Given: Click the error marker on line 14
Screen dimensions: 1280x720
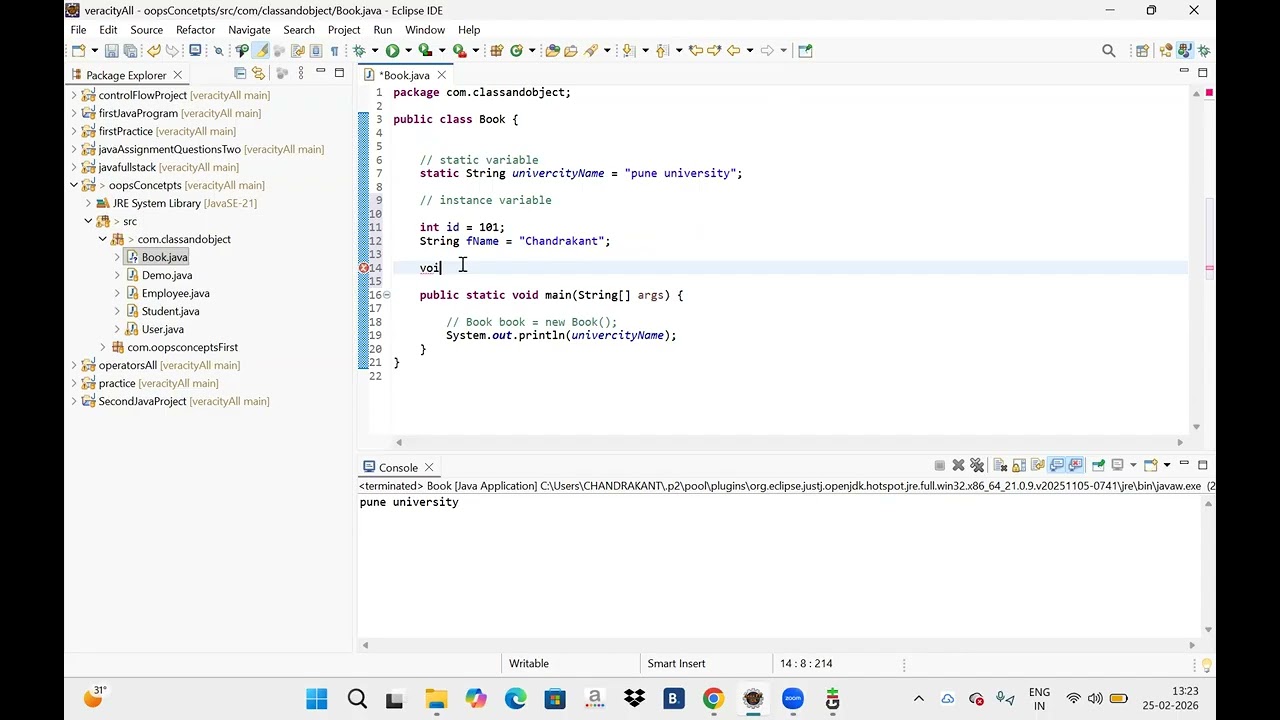Looking at the screenshot, I should click(364, 268).
